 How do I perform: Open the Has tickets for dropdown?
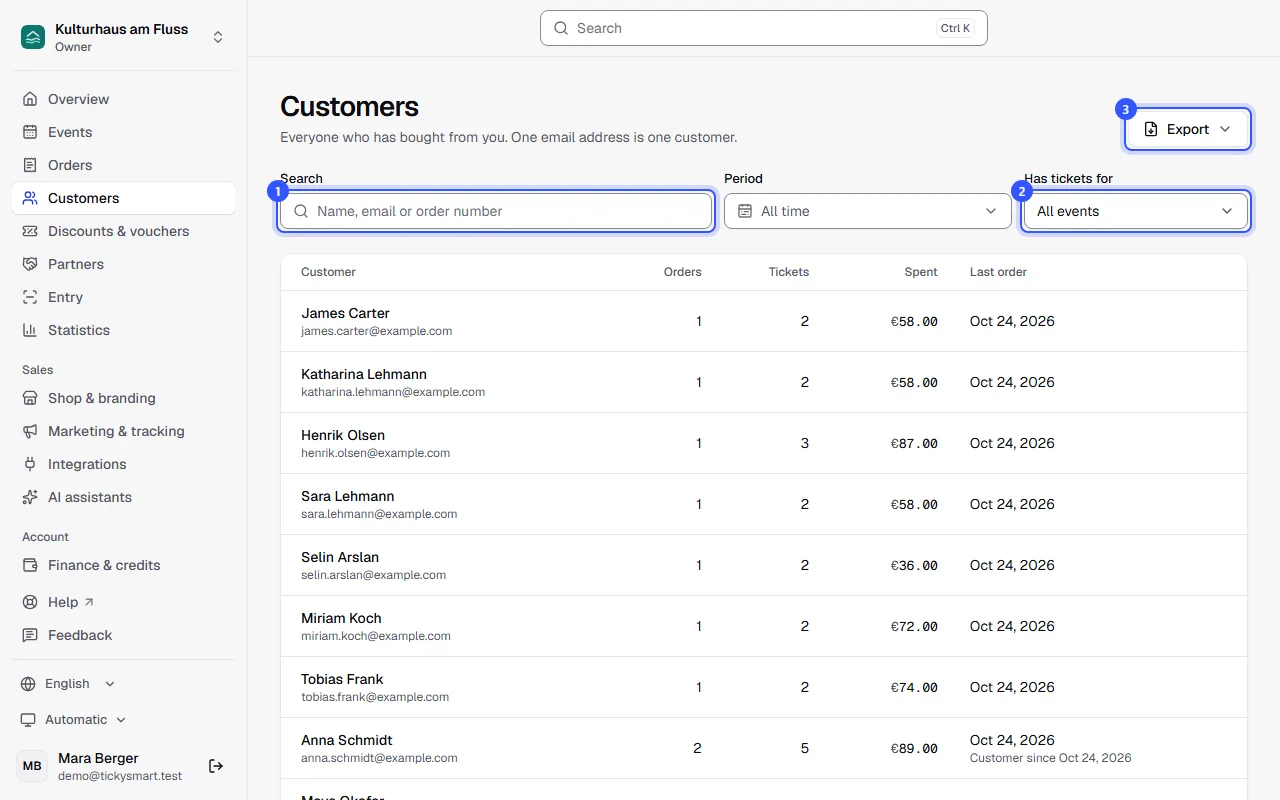(x=1136, y=211)
